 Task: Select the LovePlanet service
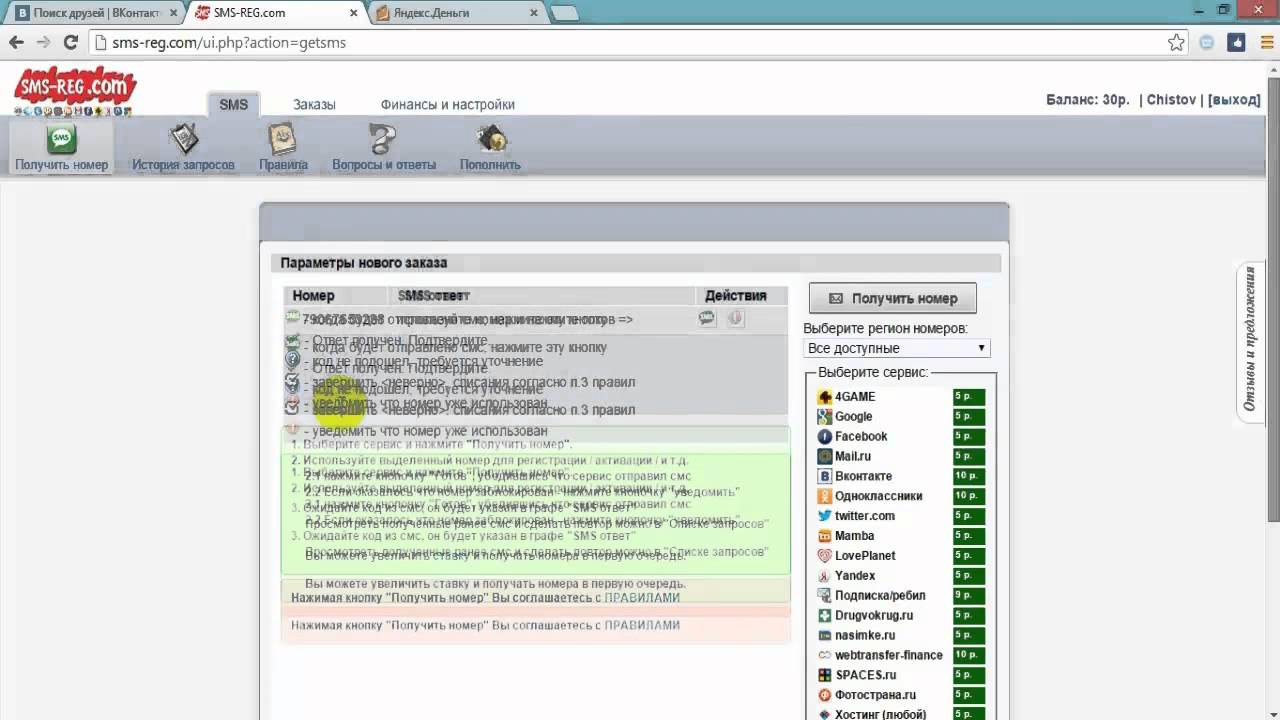[865, 556]
